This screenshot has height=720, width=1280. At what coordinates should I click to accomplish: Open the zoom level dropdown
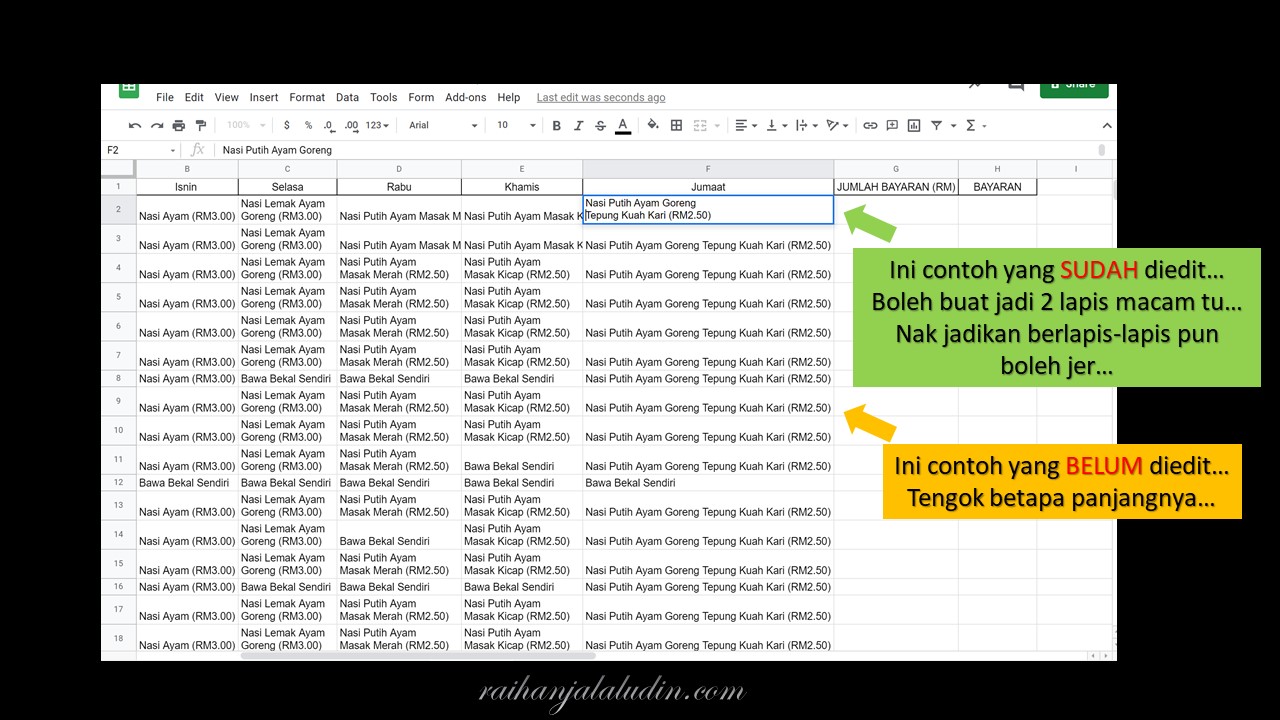click(246, 126)
